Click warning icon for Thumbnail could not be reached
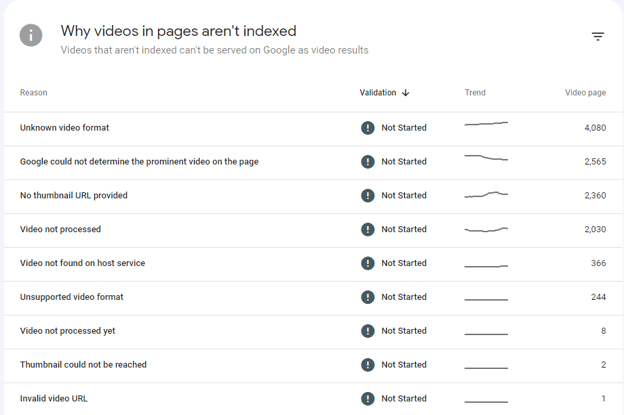 pos(368,365)
